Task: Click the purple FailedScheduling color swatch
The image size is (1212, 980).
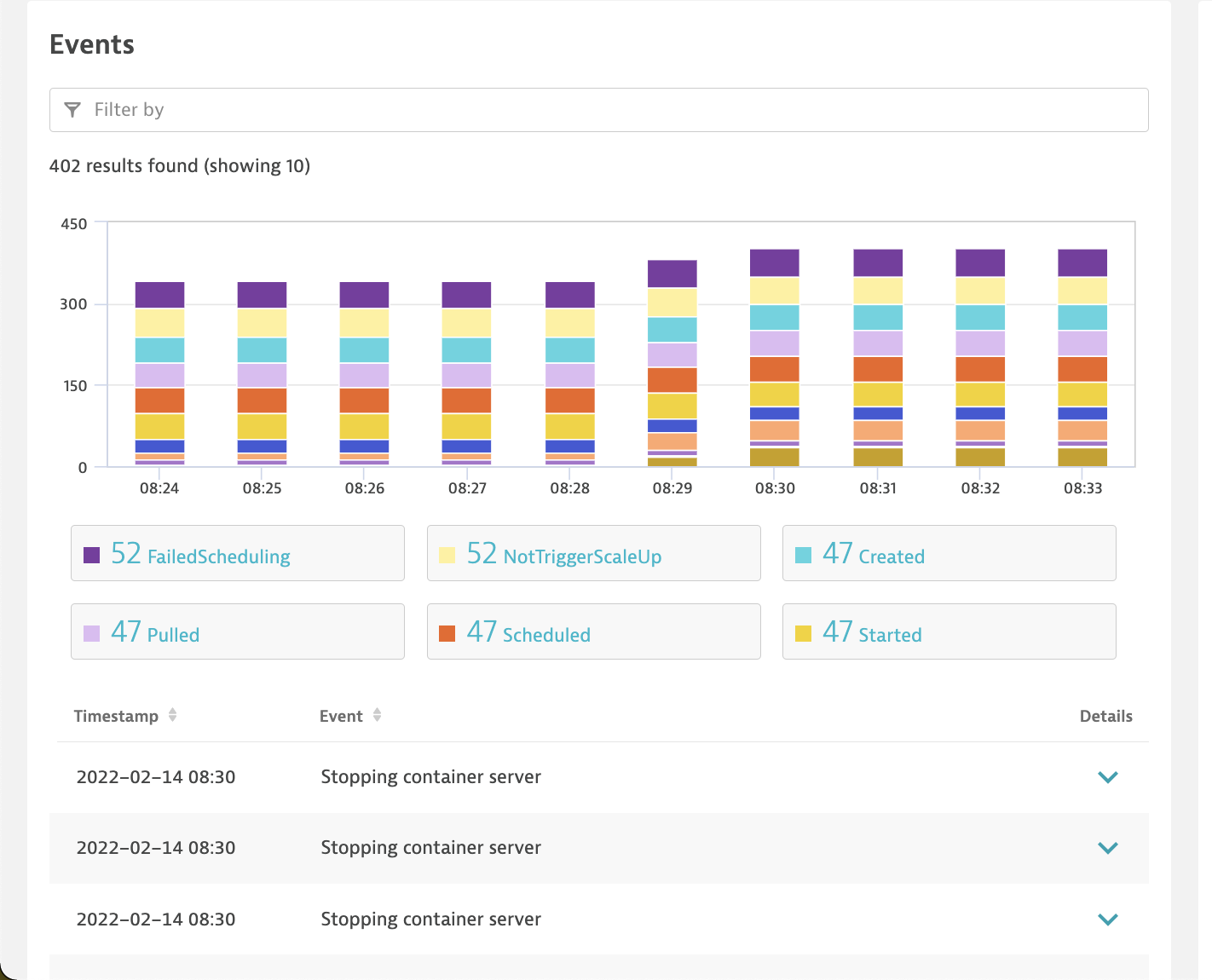Action: pyautogui.click(x=91, y=556)
